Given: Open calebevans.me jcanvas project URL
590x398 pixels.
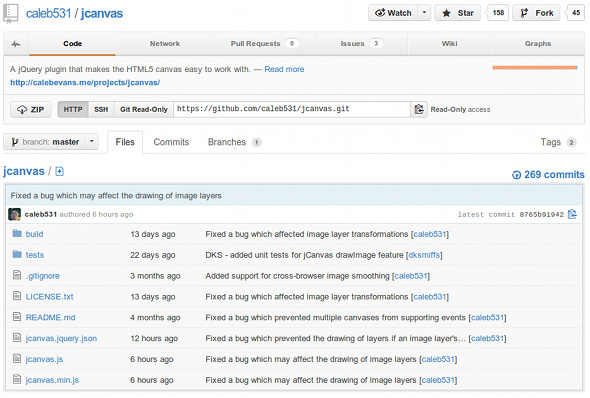Looking at the screenshot, I should click(x=85, y=82).
